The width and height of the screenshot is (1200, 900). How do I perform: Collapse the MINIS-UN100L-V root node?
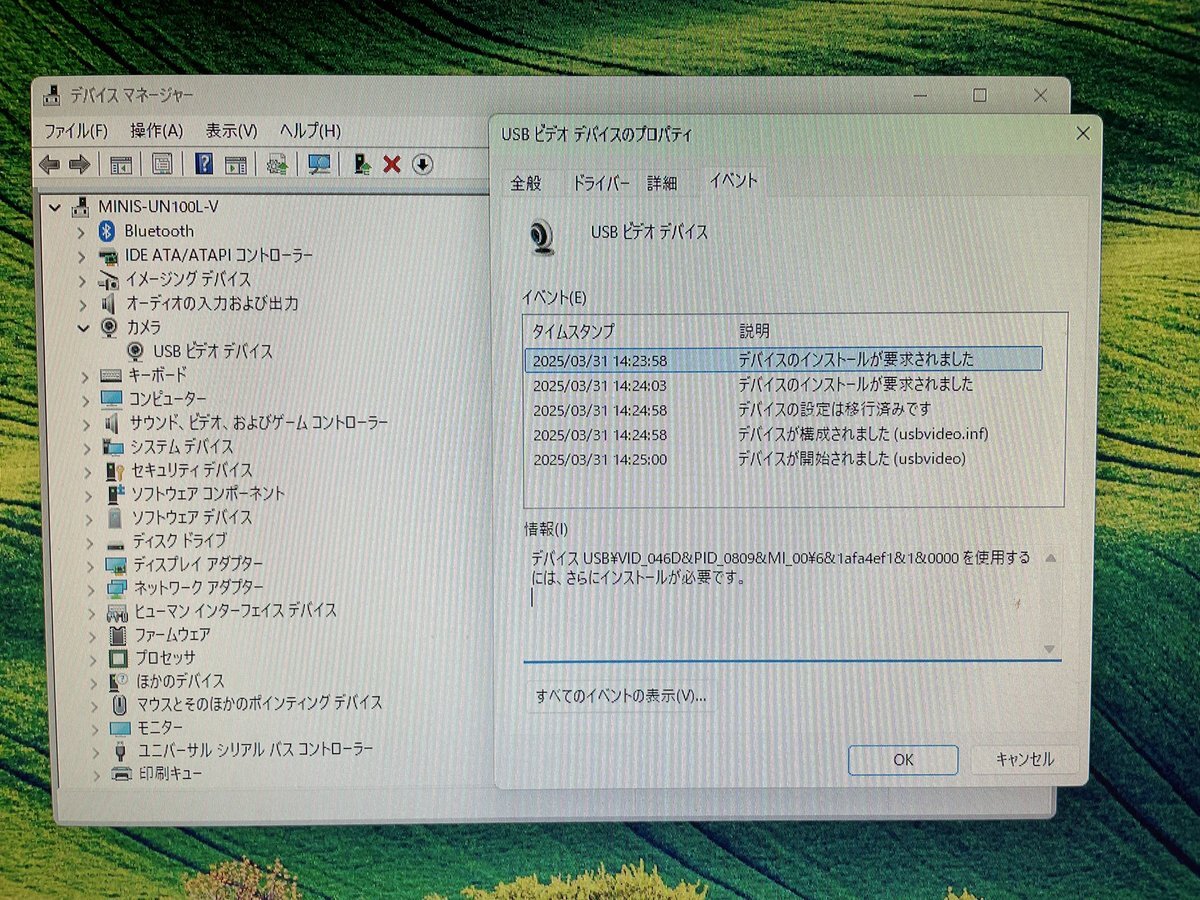56,207
